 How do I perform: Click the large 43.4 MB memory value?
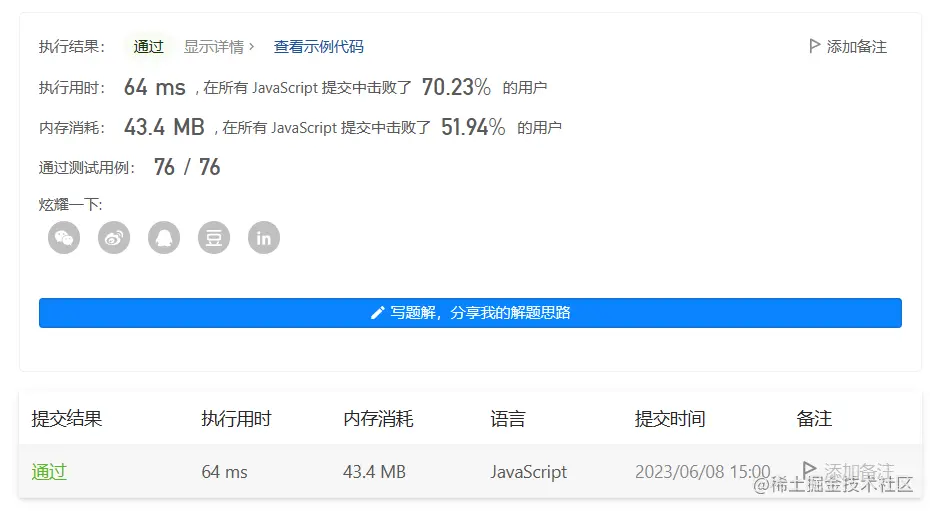tap(164, 127)
